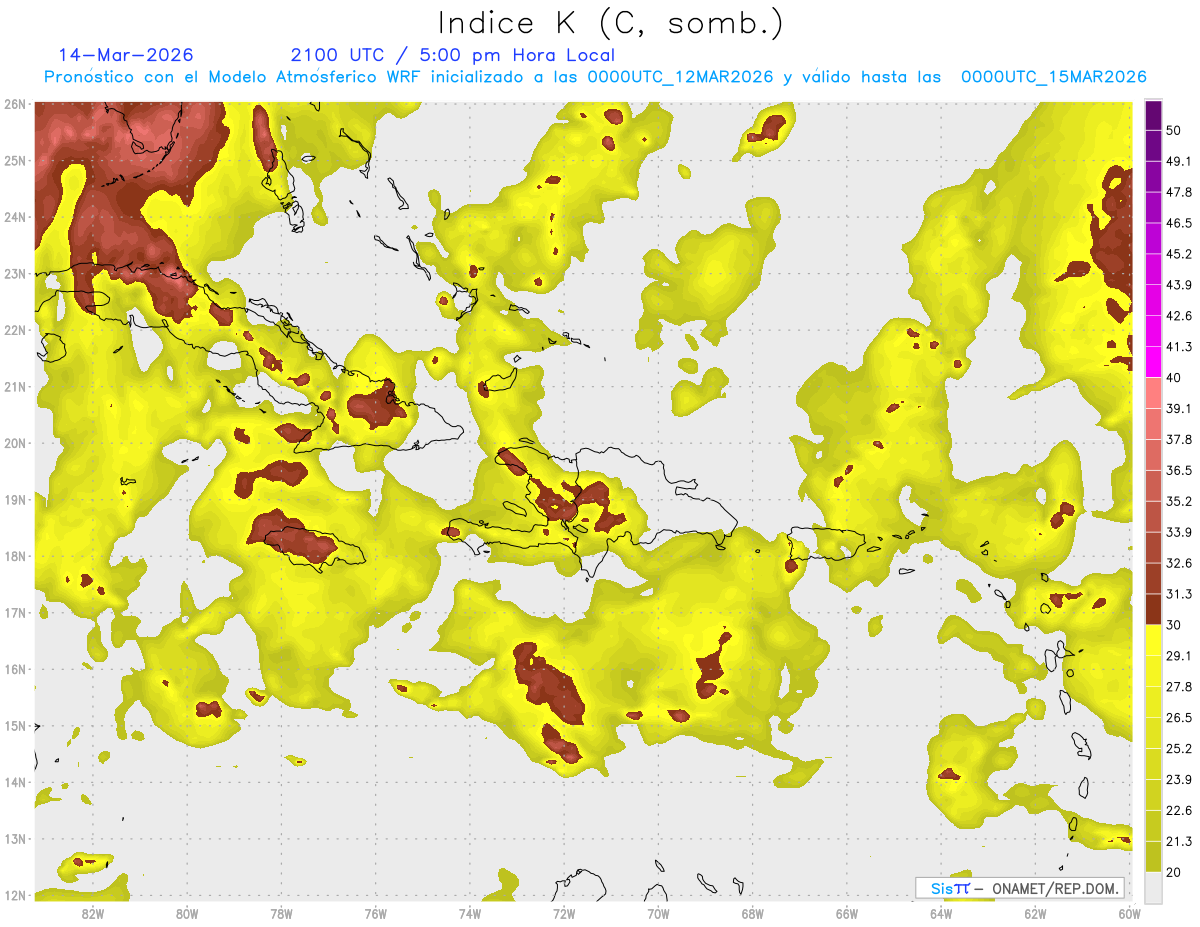Click the '46.5' value on the color scale

pyautogui.click(x=1179, y=223)
